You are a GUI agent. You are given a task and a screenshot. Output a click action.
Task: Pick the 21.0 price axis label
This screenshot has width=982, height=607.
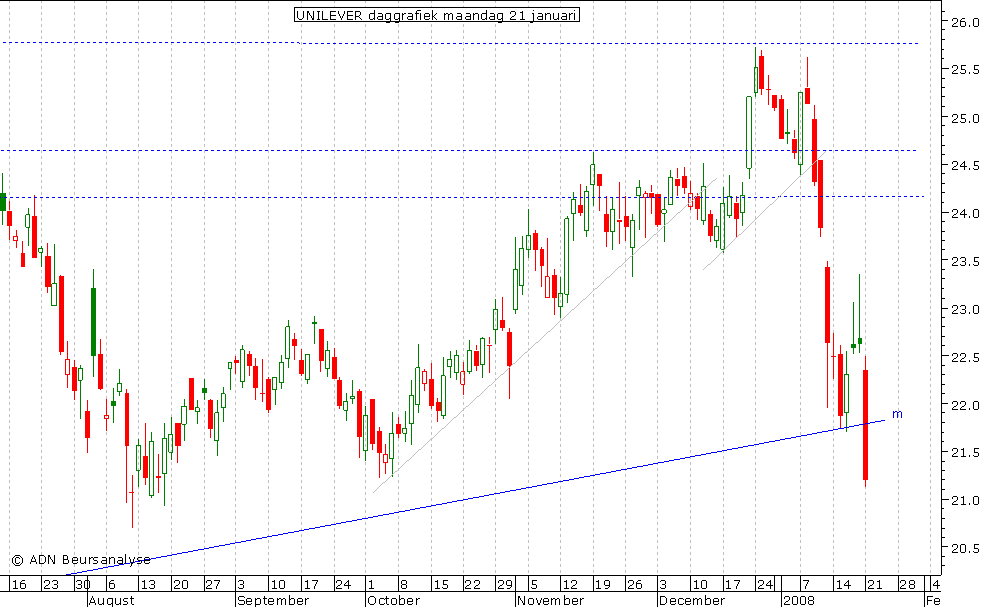click(964, 501)
